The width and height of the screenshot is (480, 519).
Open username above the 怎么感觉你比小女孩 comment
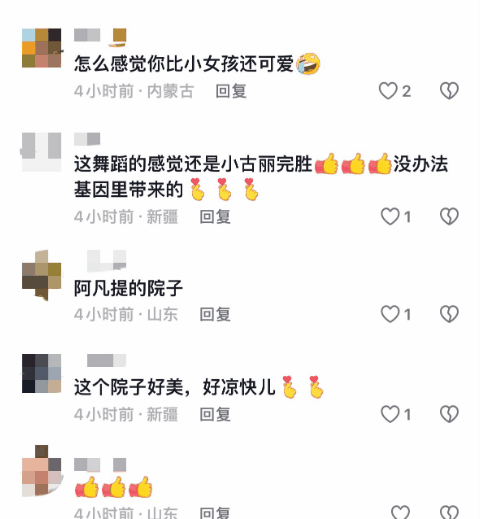point(100,36)
